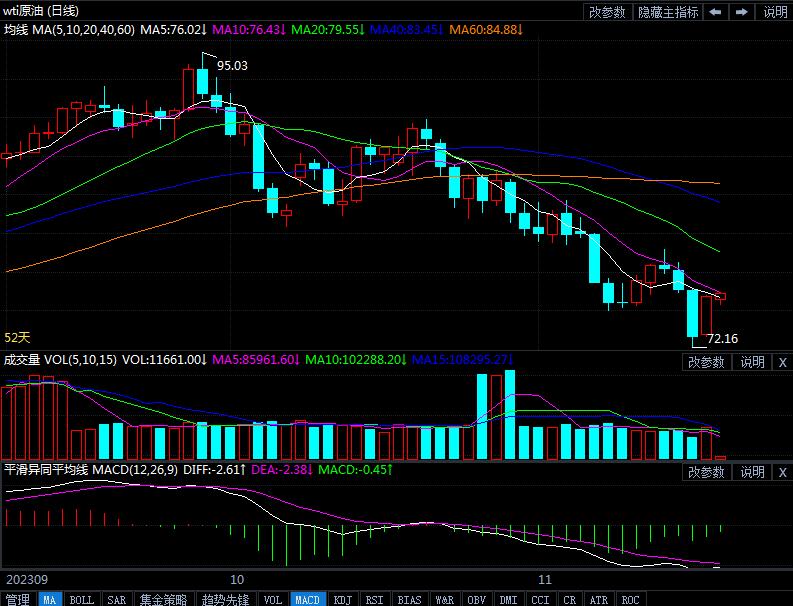Select the BOLL indicator tab

click(81, 599)
